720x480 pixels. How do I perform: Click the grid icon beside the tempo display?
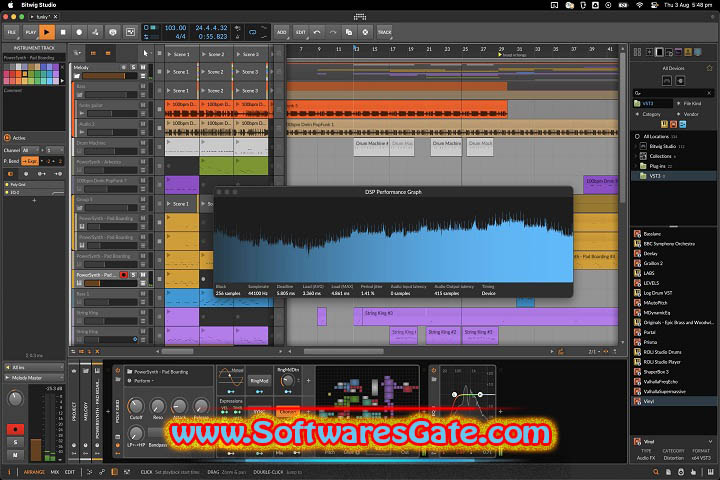coord(131,32)
